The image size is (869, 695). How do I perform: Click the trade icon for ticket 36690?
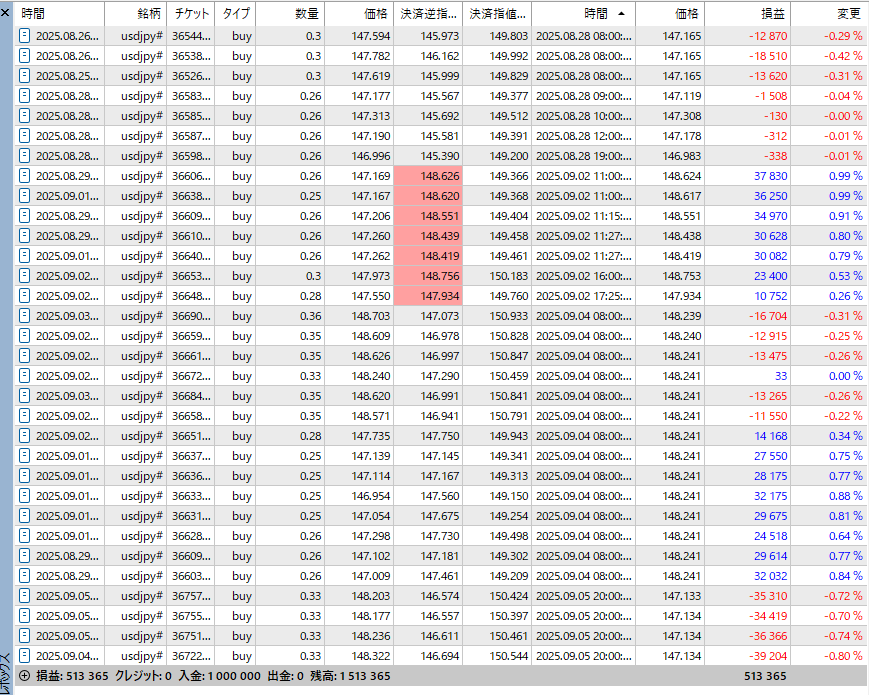point(24,316)
